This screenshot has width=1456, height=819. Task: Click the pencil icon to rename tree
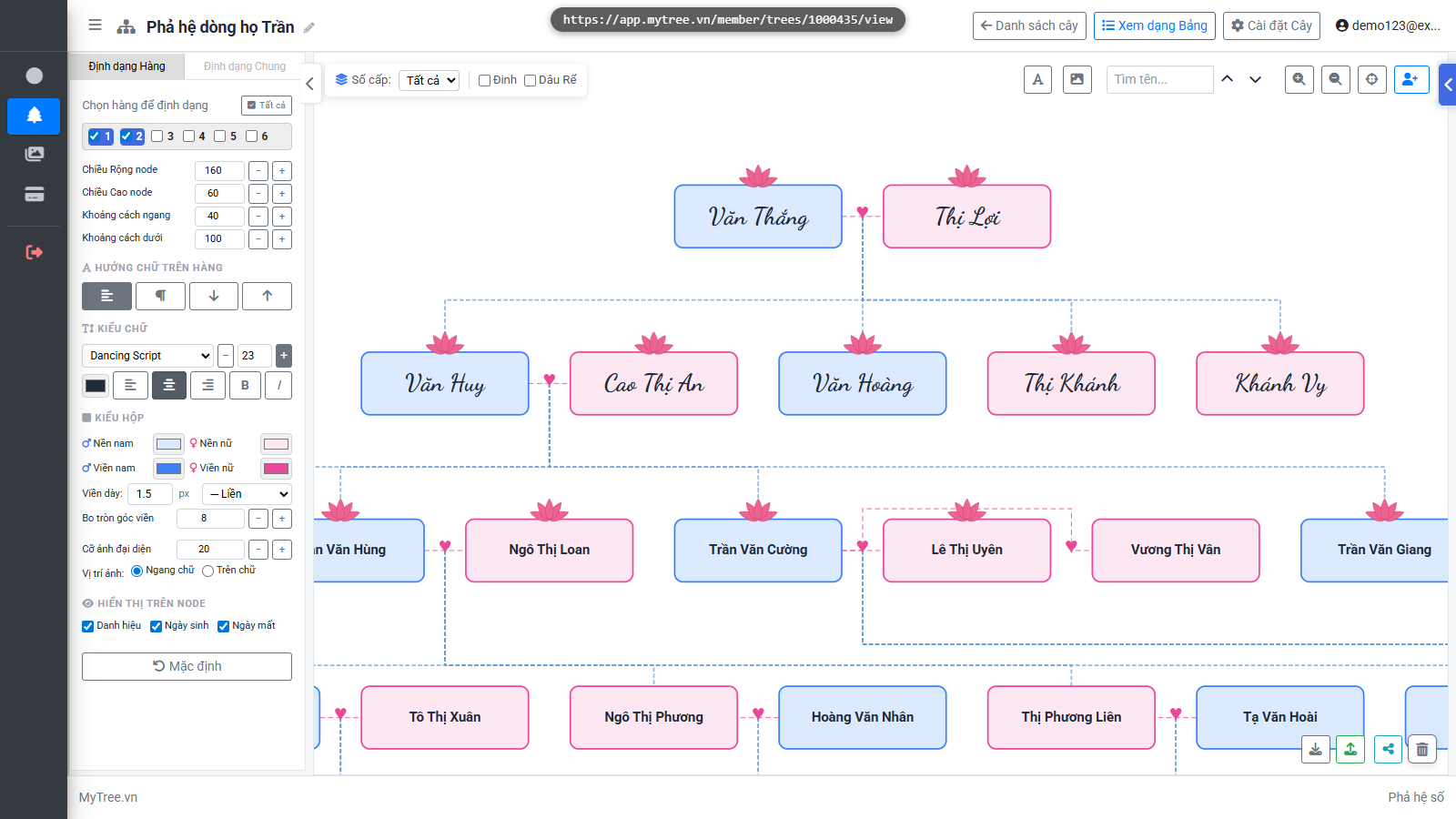309,27
